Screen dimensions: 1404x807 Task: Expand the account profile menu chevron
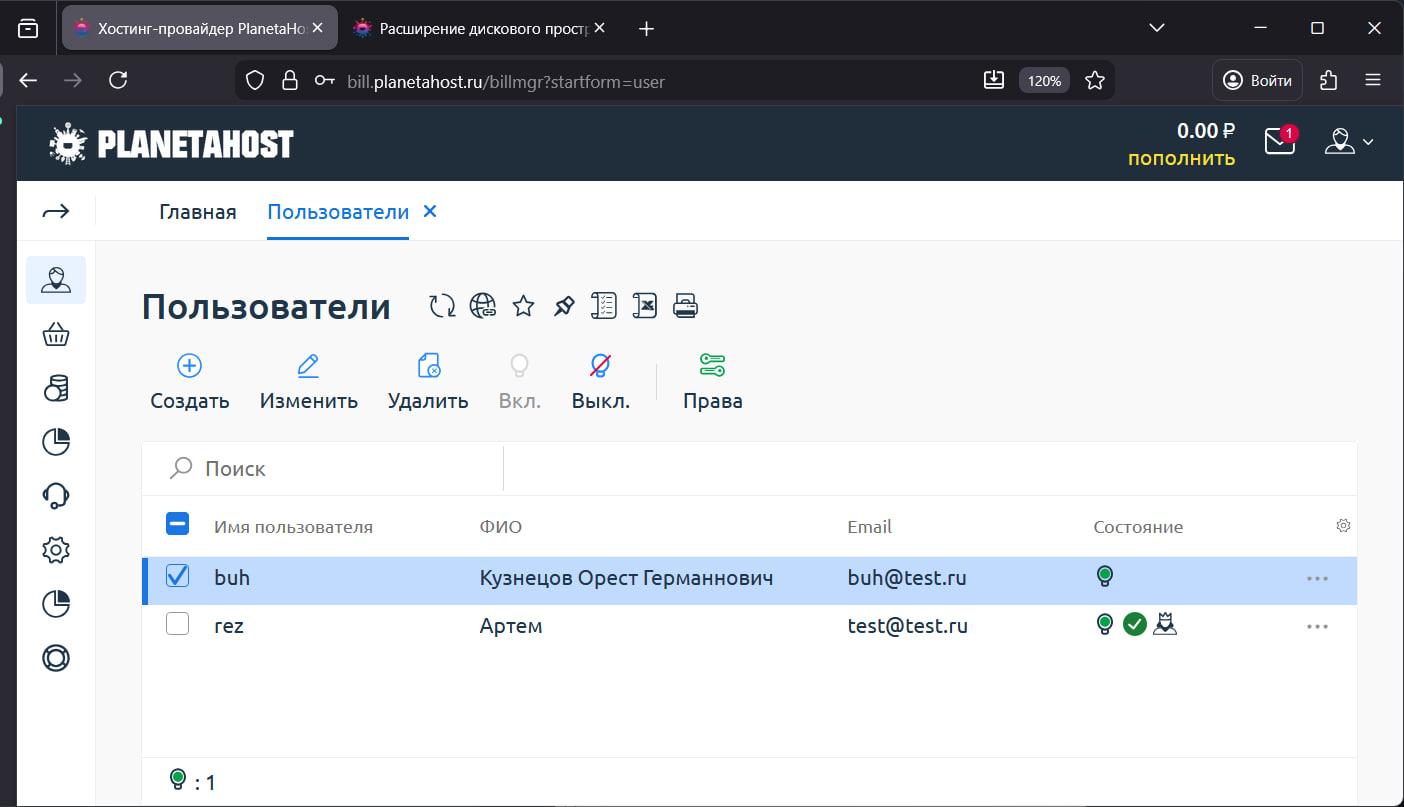(x=1368, y=142)
